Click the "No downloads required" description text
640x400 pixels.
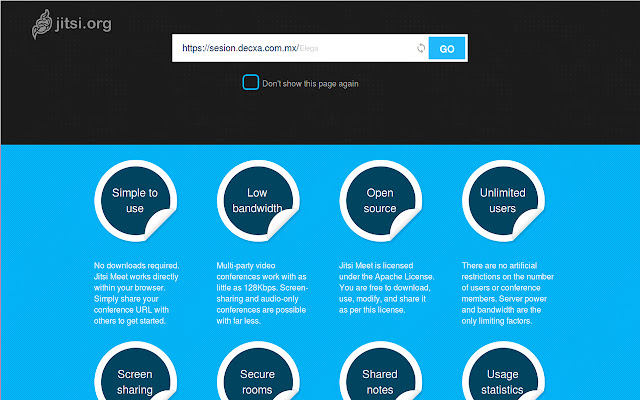(136, 293)
